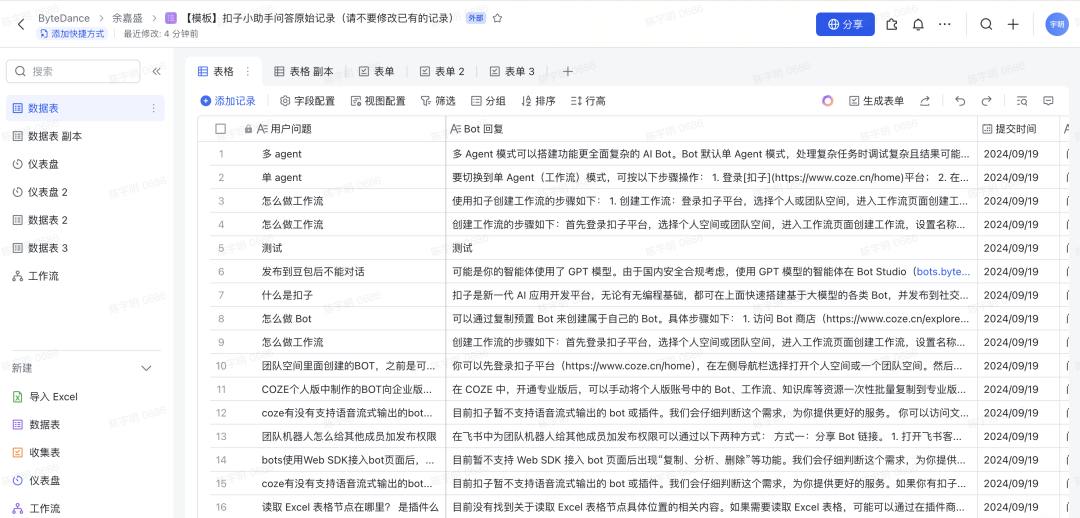Click the undo arrow in toolbar
1080x518 pixels.
click(960, 101)
